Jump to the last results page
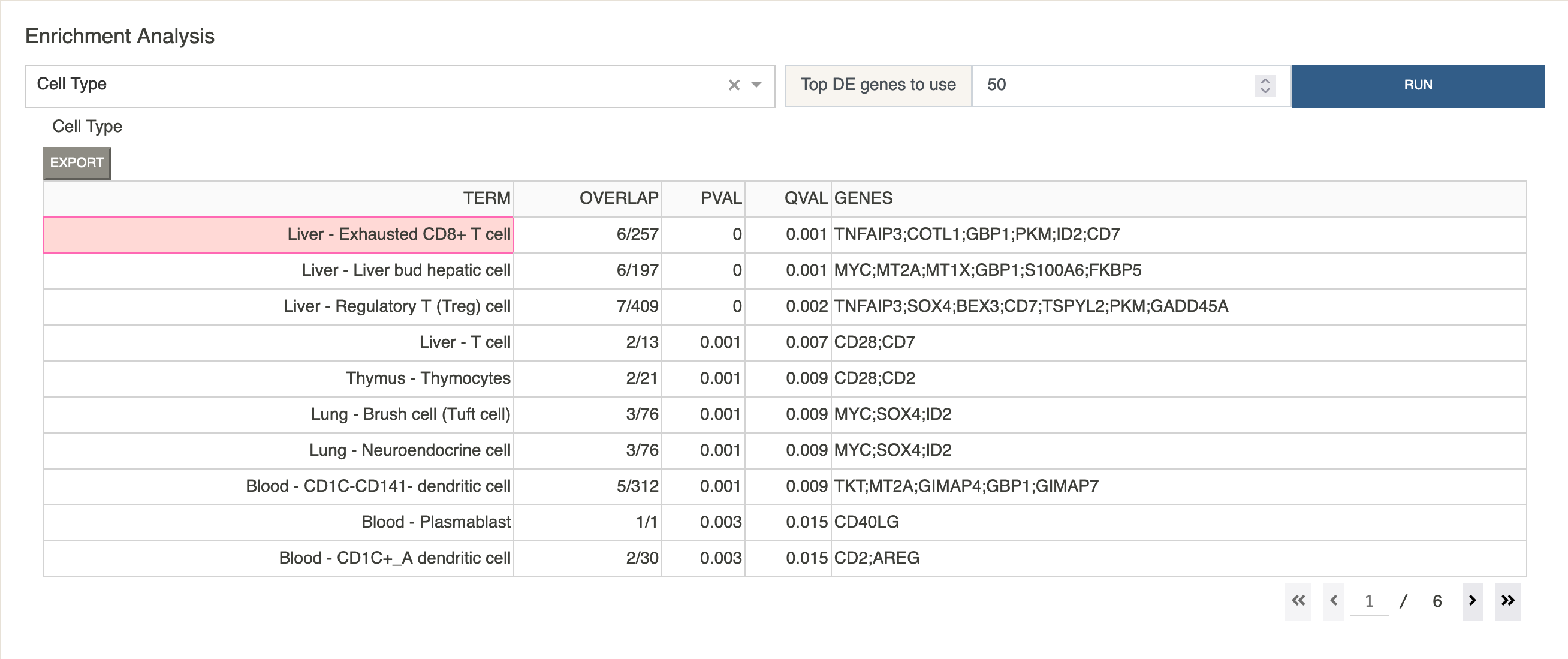Screen dimensions: 1568x659 (1507, 601)
